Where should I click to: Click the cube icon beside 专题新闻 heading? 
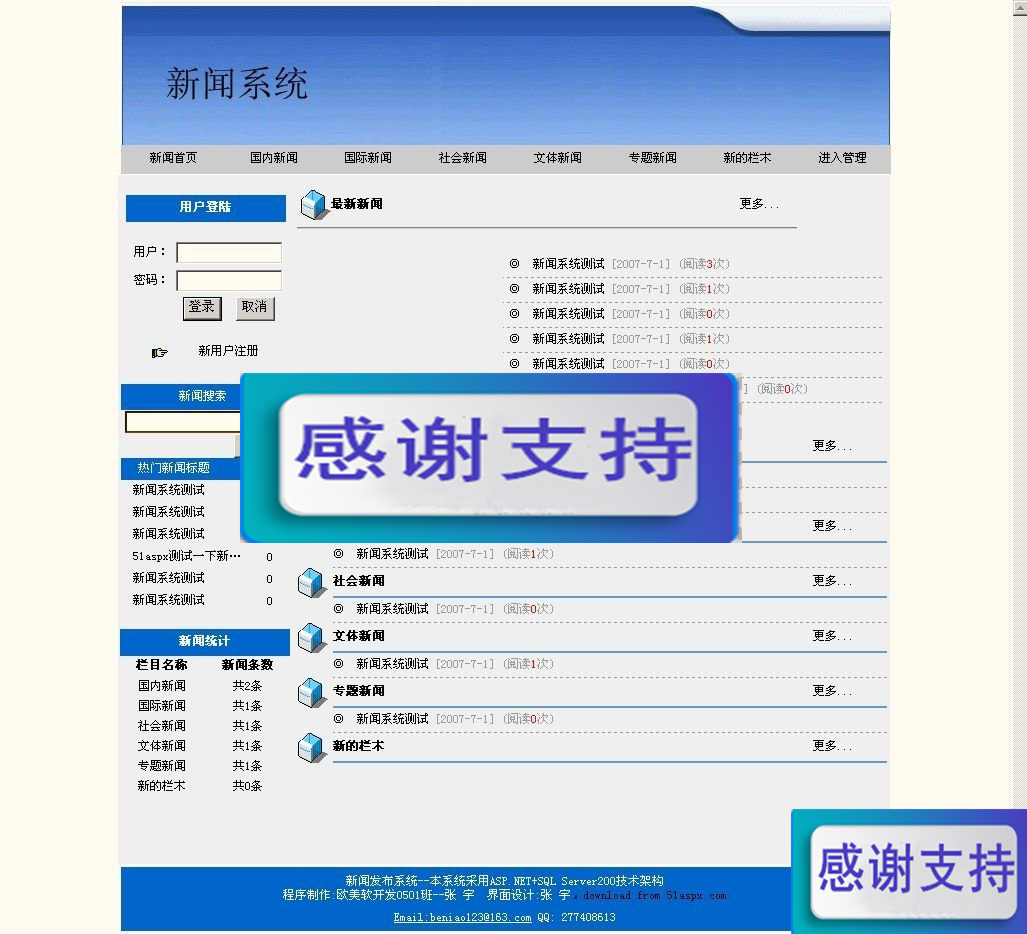click(310, 692)
